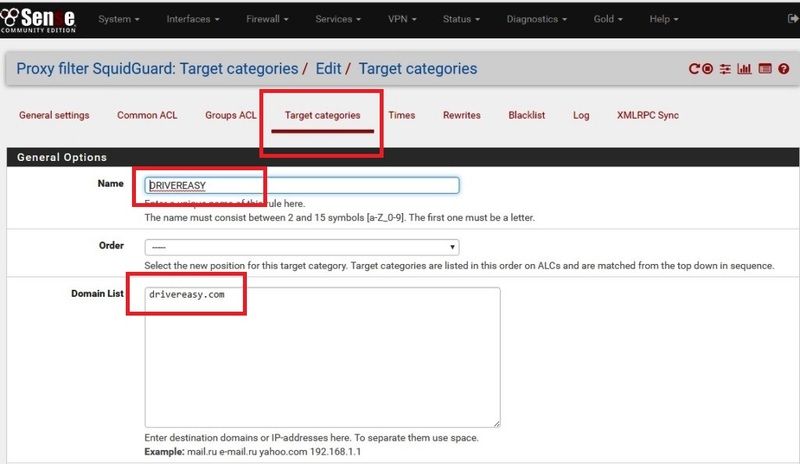Screen dimensions: 800x464
Task: Expand the Order dropdown
Action: pos(302,247)
